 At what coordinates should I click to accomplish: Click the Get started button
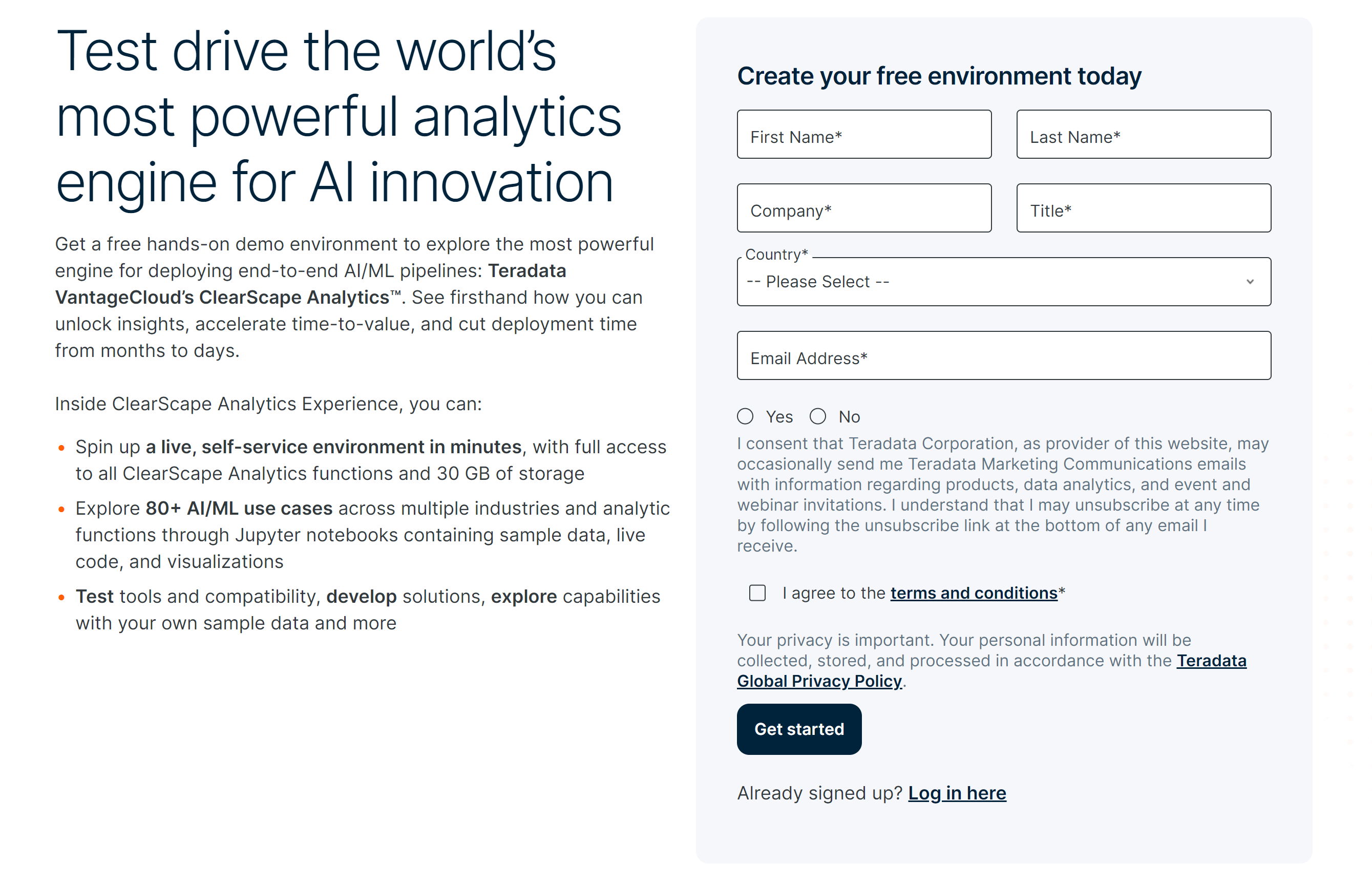coord(799,728)
